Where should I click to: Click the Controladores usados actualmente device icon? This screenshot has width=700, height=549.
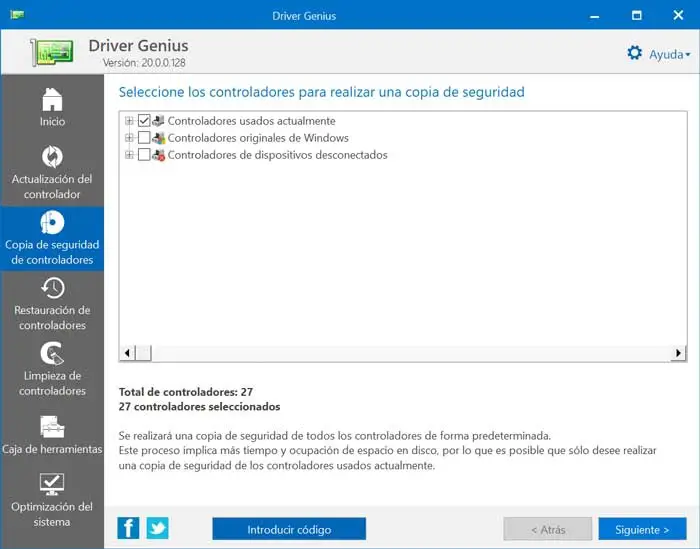(x=158, y=121)
